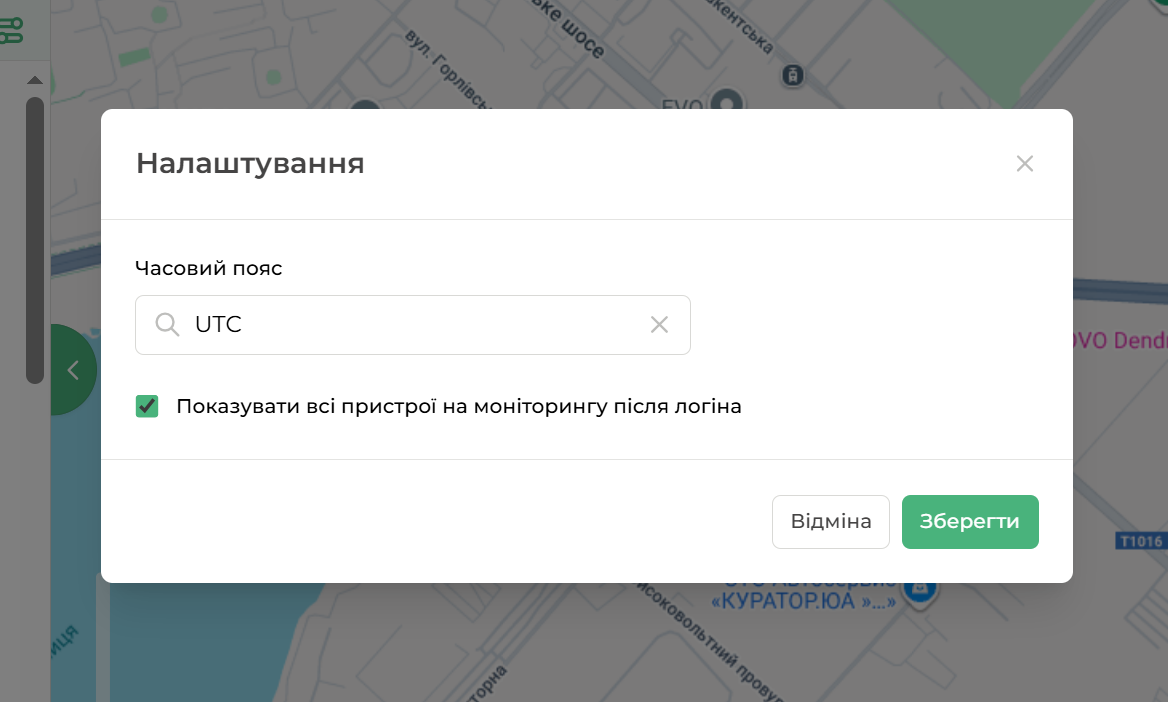
Task: Click the Налаштування dialog title
Action: pyautogui.click(x=250, y=164)
